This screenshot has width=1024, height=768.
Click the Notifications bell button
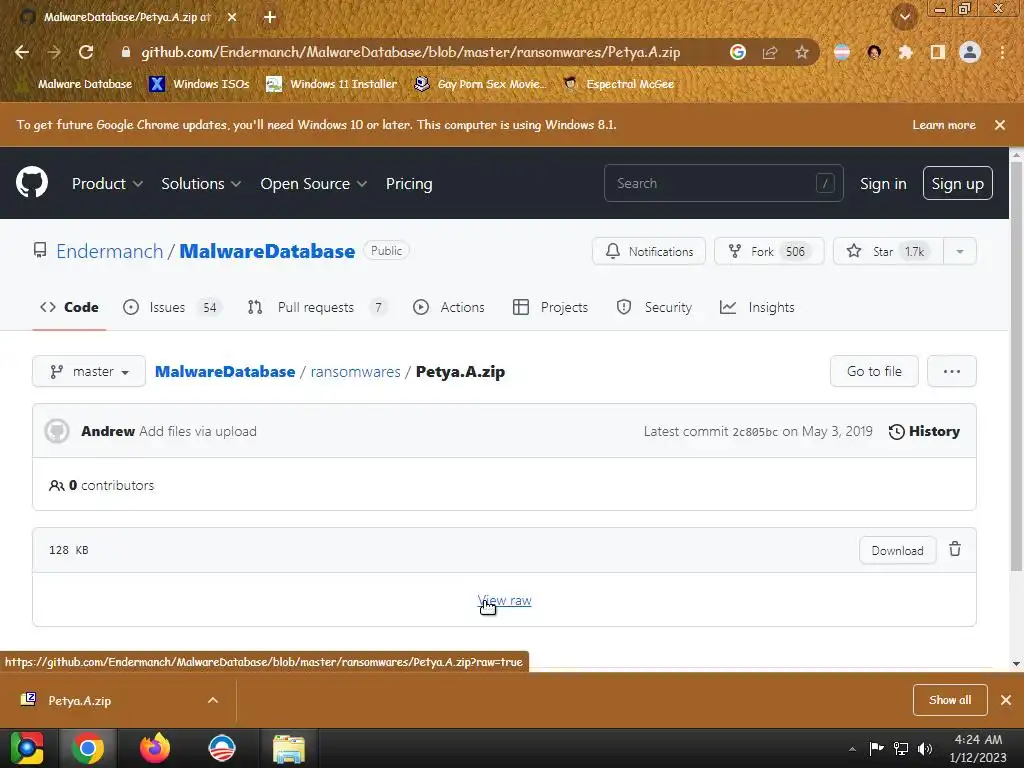tap(648, 251)
